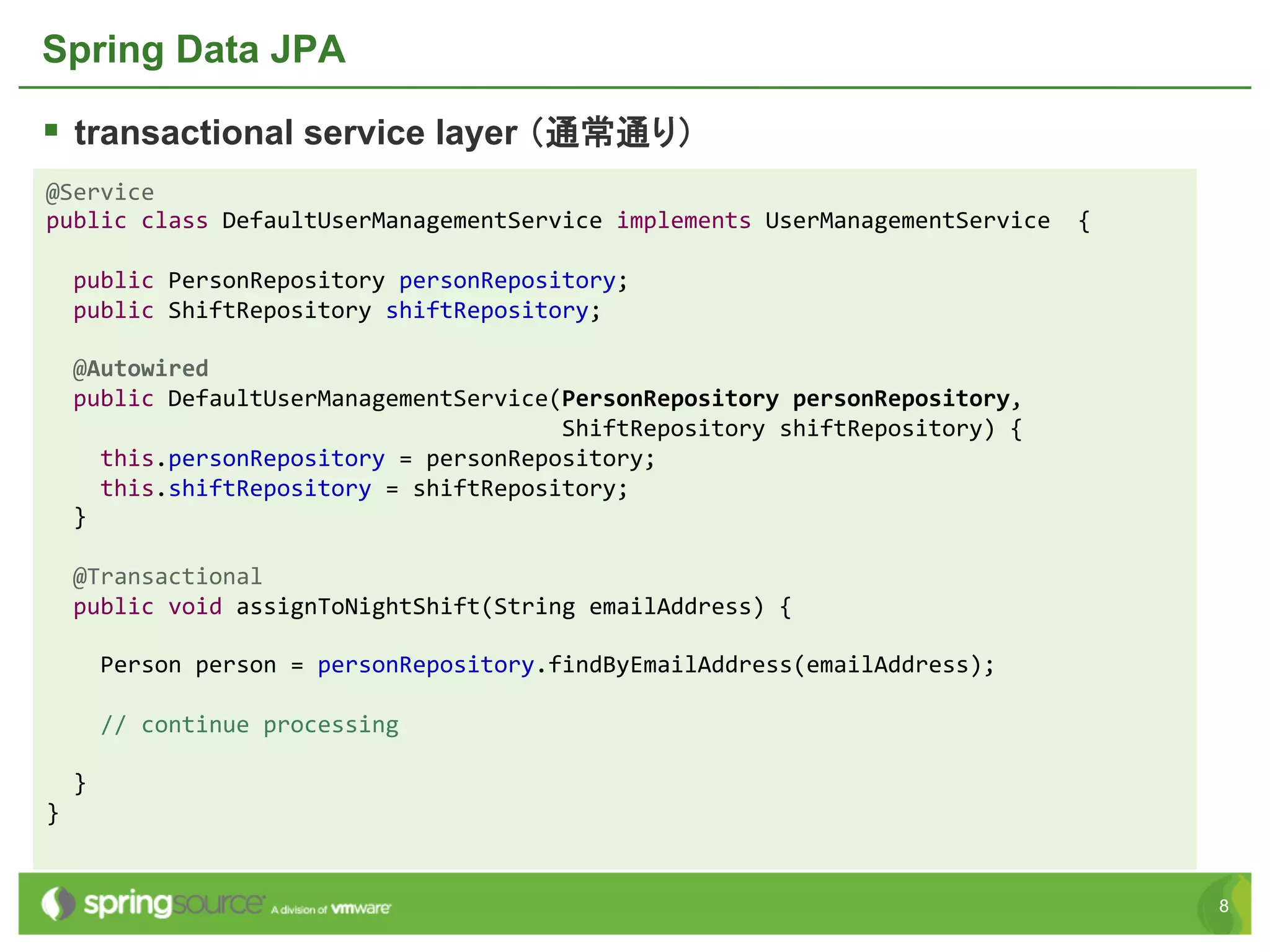Click the 'A division of vmware' footer text
Screen dimensions: 1270x952
331,909
